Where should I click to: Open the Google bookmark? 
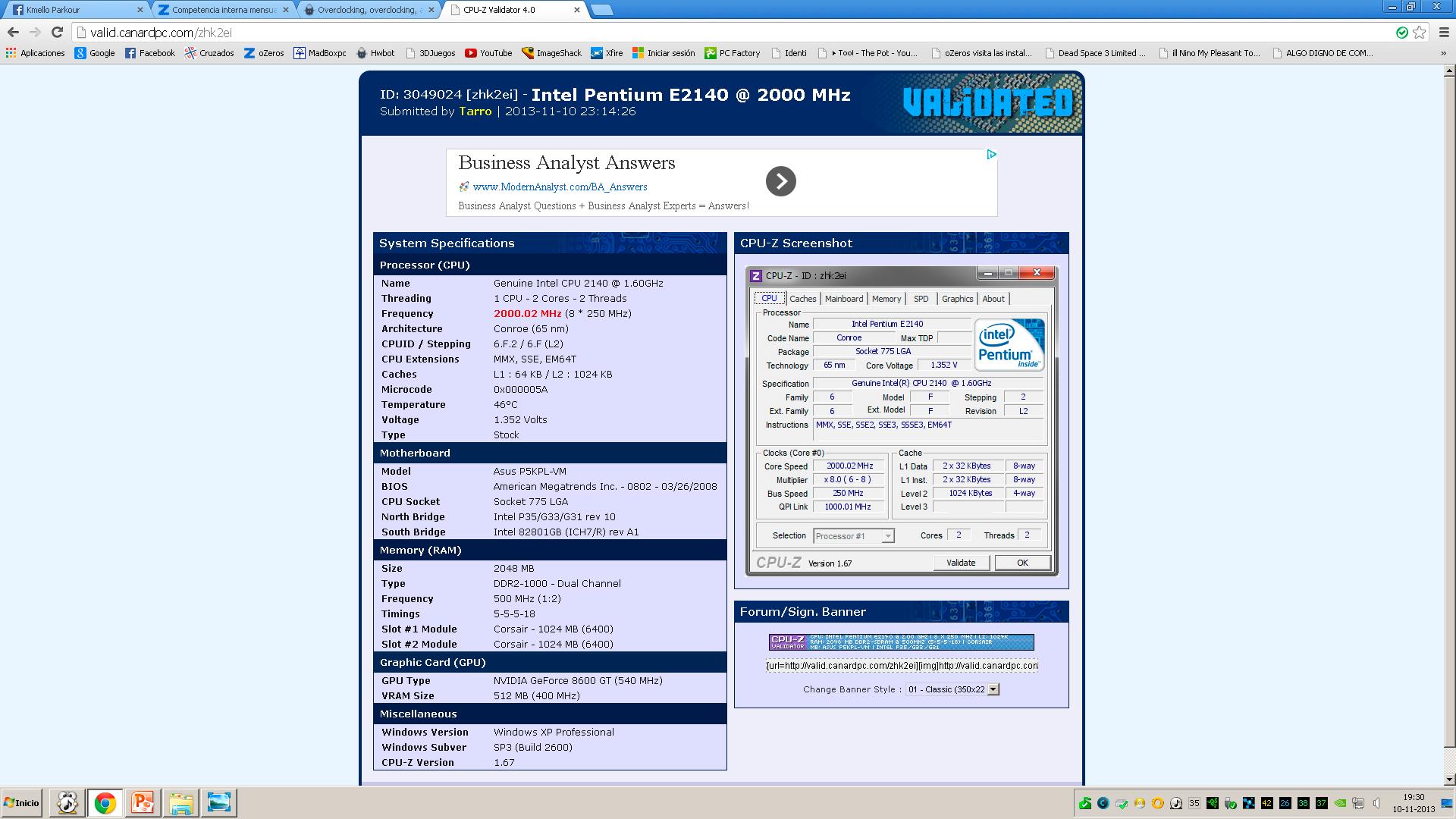click(95, 53)
